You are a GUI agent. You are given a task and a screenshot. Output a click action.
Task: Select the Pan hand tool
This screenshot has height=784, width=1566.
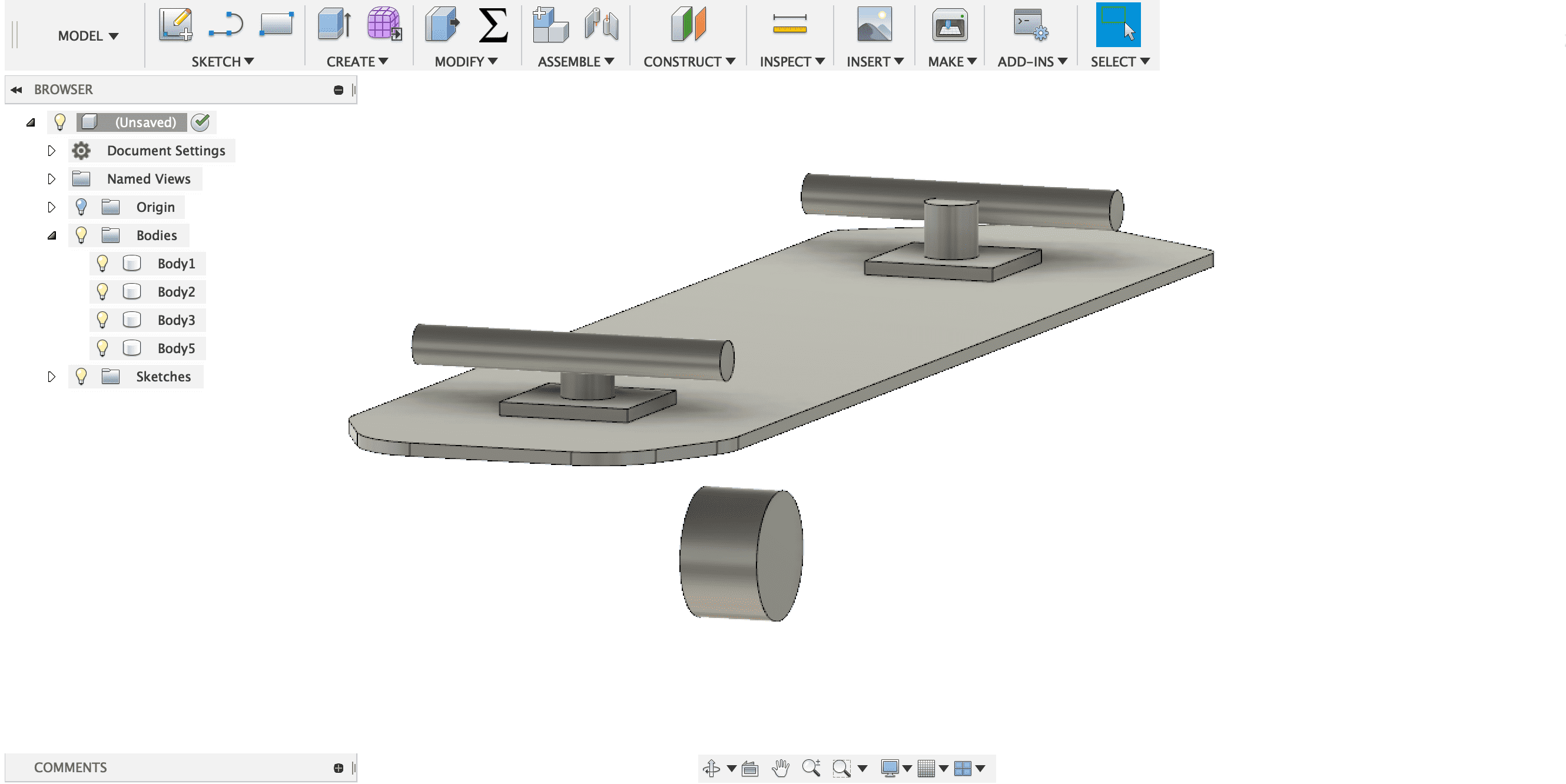pyautogui.click(x=780, y=768)
